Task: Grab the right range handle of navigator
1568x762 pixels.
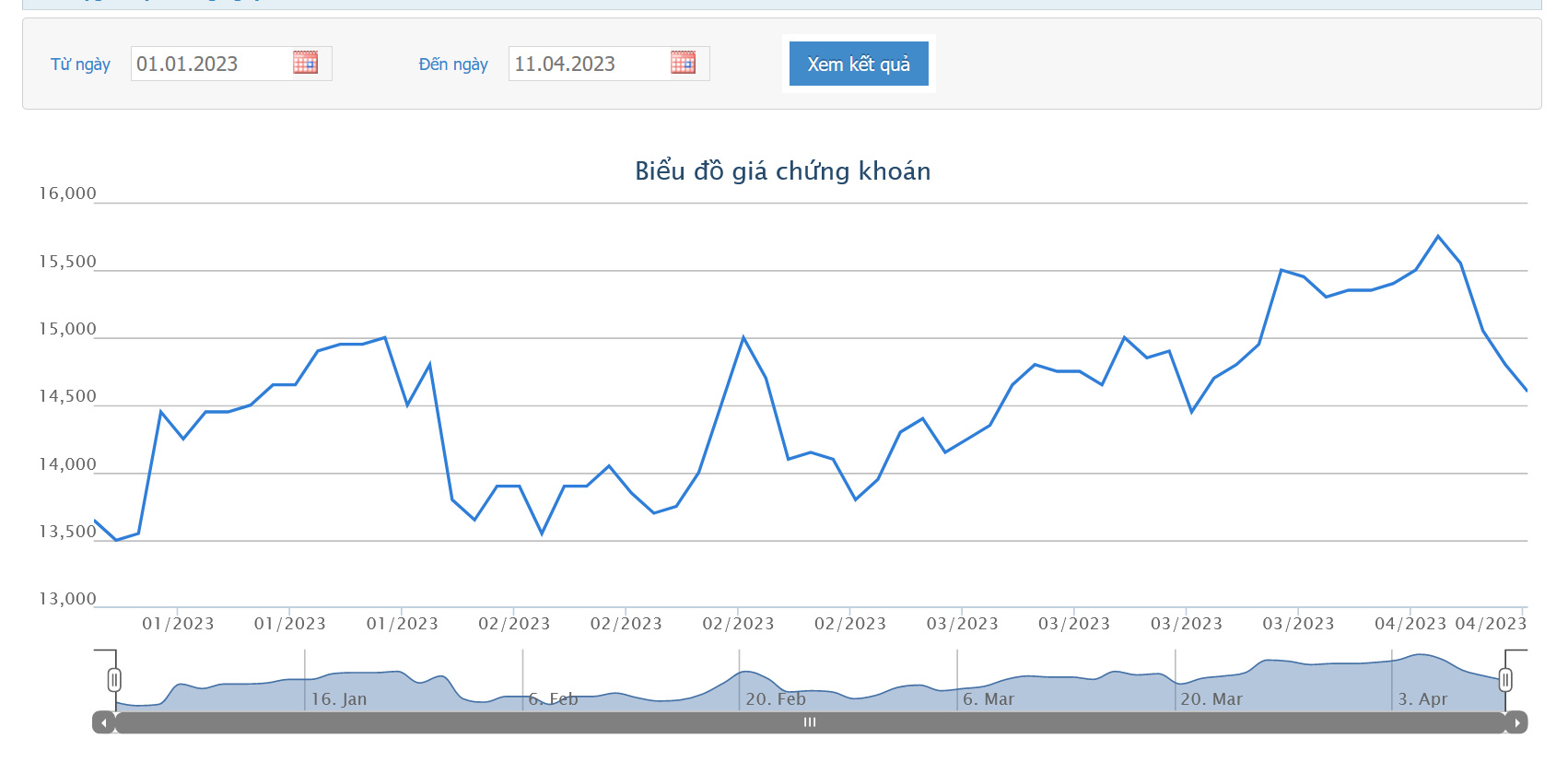Action: (x=1505, y=680)
